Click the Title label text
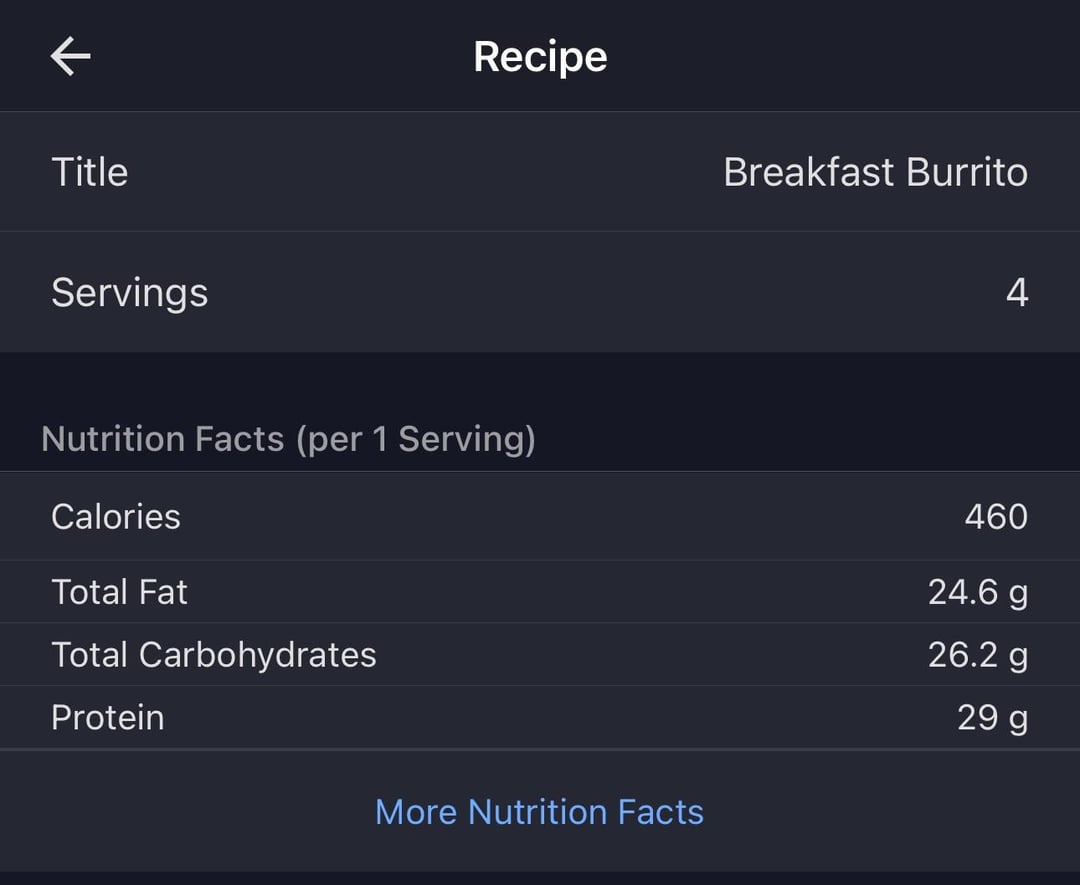The width and height of the screenshot is (1080, 885). 90,171
